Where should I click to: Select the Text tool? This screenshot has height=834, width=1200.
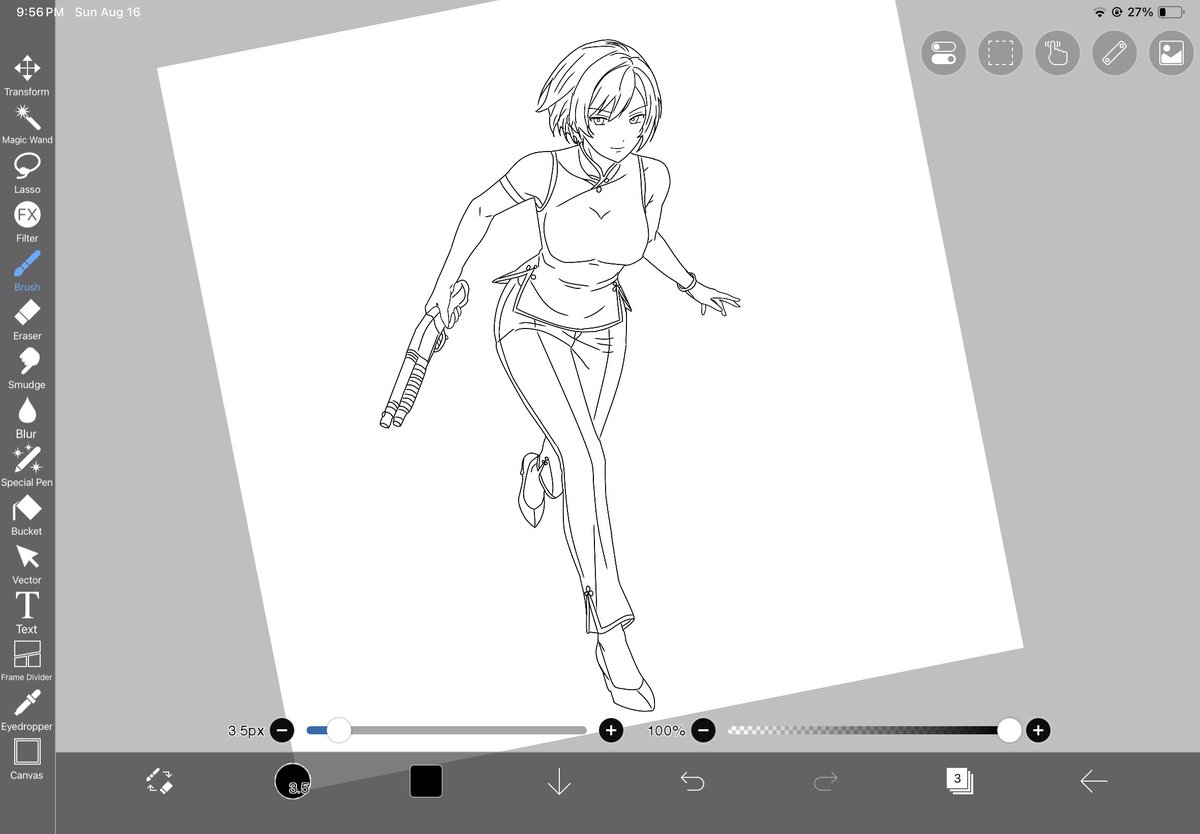click(27, 614)
